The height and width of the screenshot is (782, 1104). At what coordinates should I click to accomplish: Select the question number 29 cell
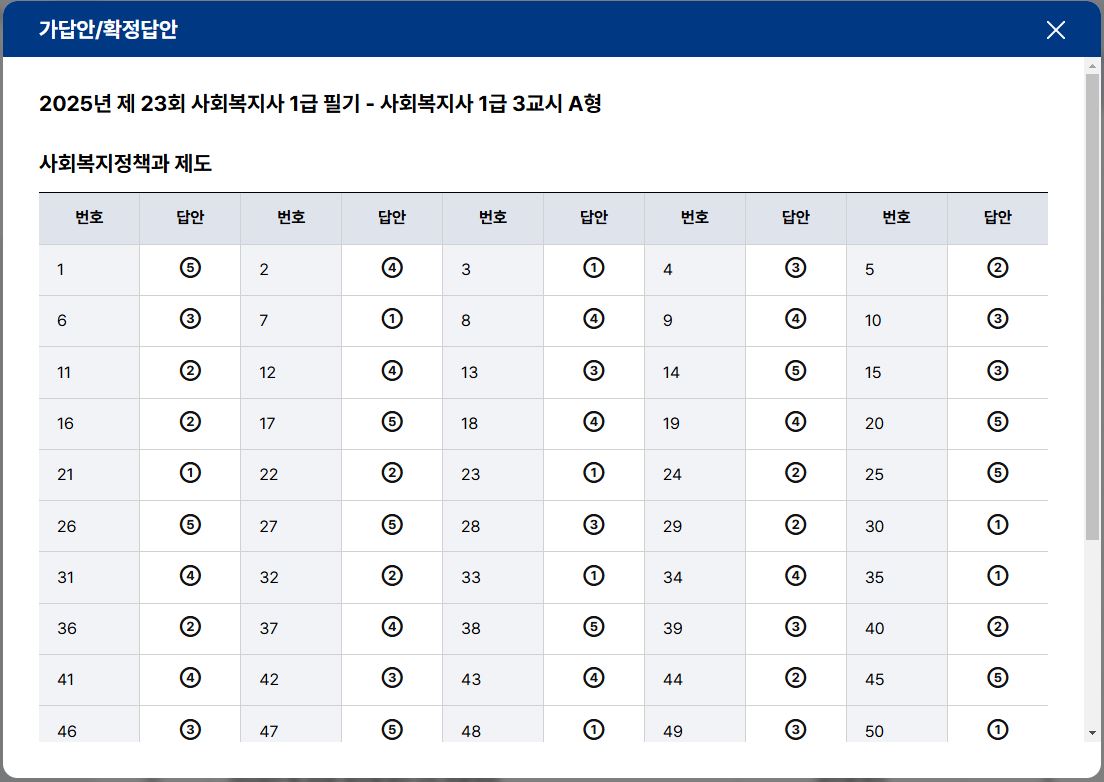point(694,526)
